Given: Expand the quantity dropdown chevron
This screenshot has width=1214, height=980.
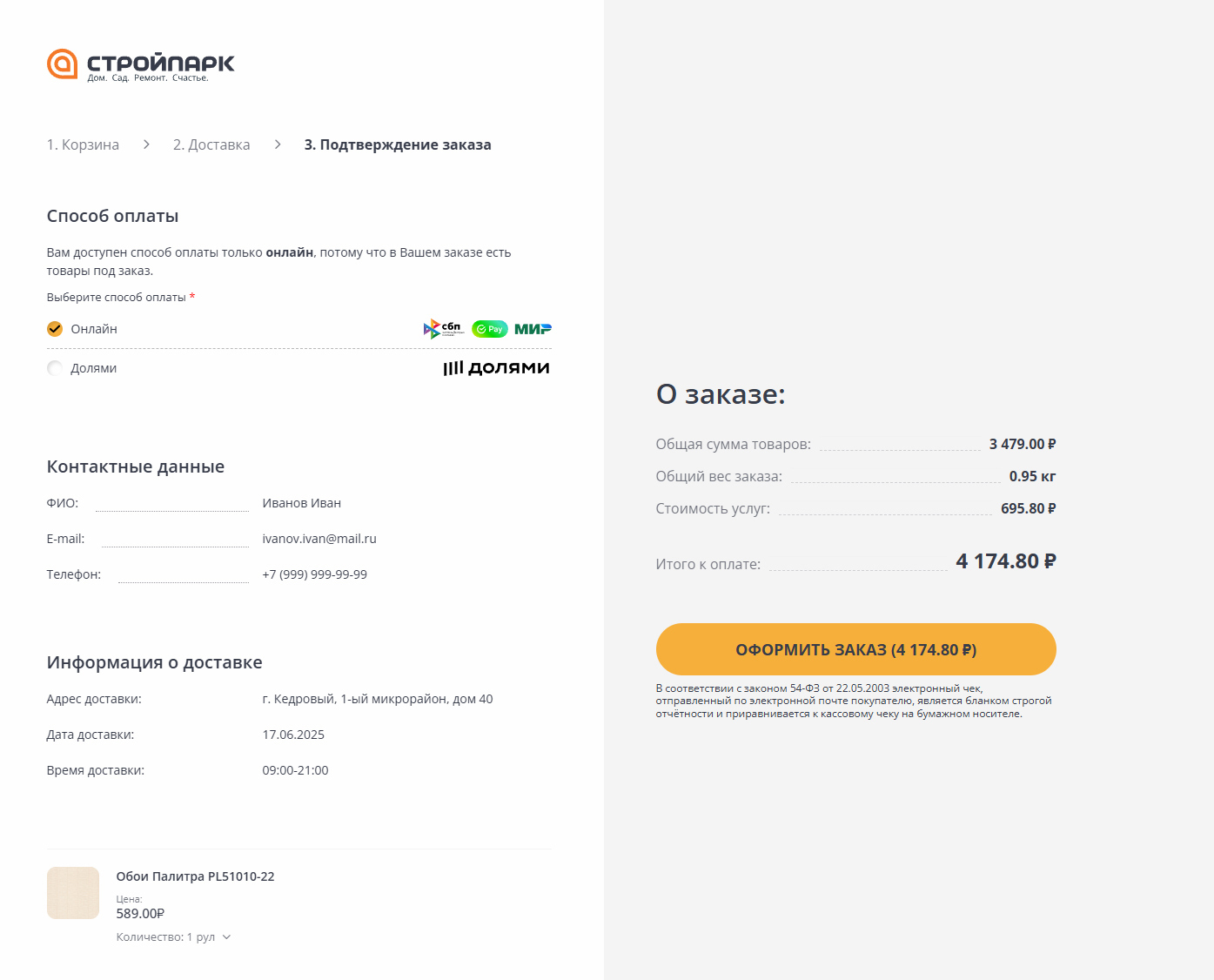Looking at the screenshot, I should (226, 937).
